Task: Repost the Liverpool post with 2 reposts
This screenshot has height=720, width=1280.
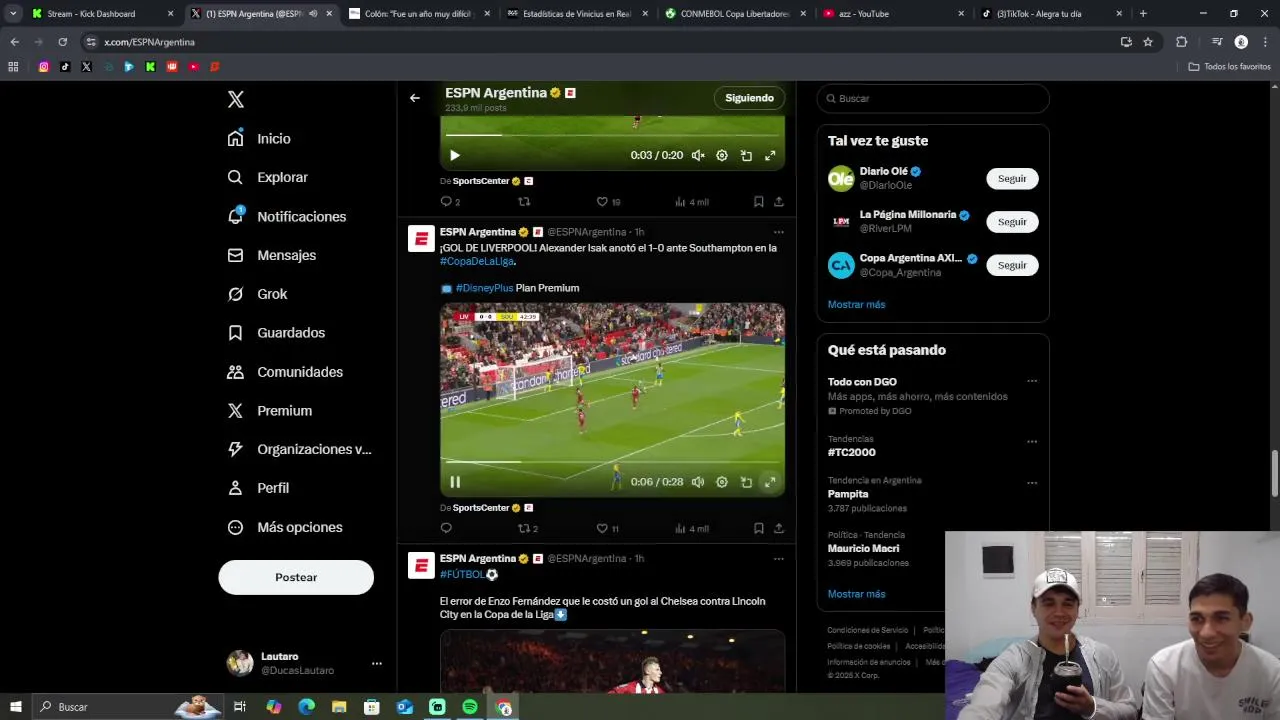Action: (x=527, y=528)
